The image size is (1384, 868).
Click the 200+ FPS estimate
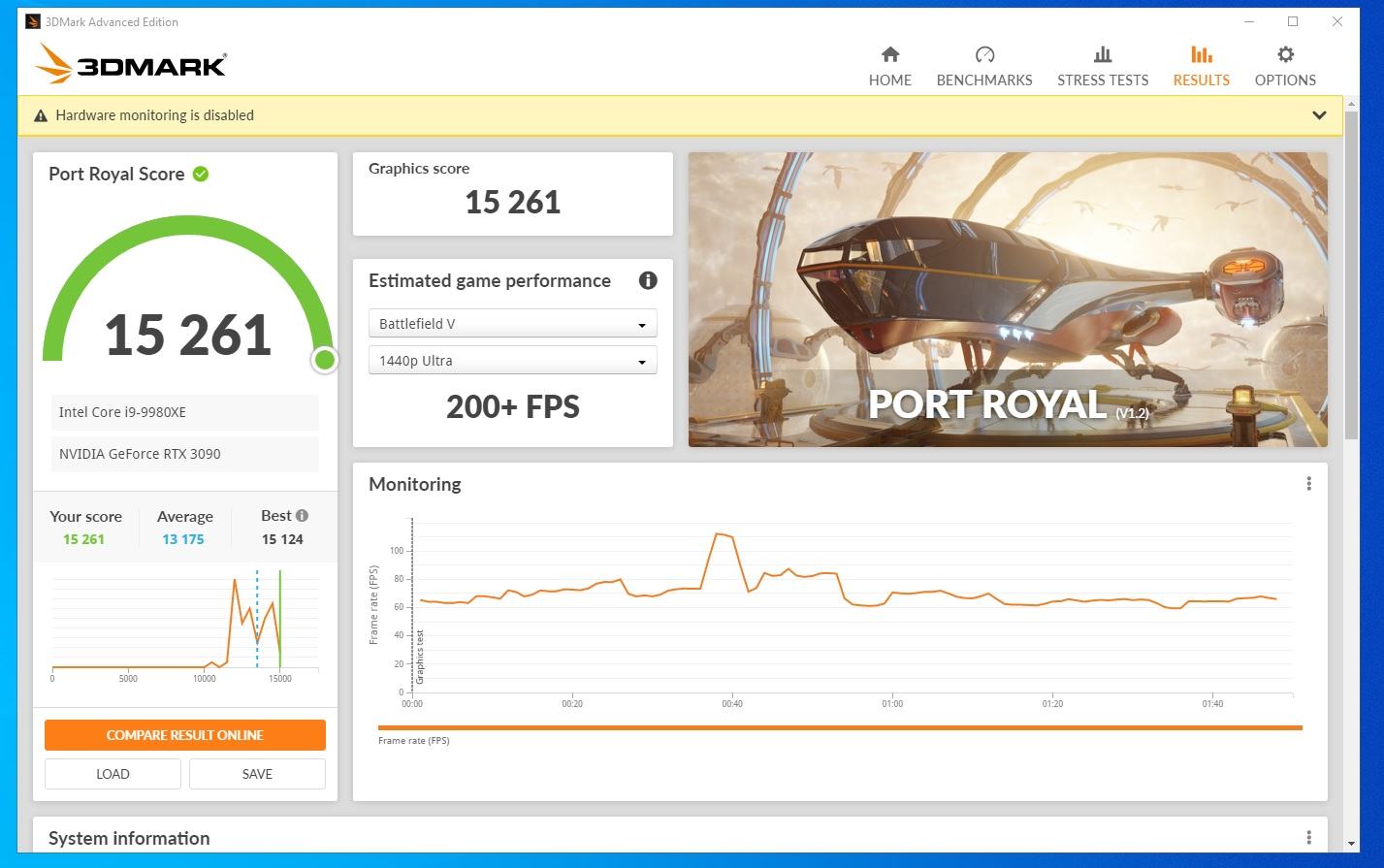pyautogui.click(x=512, y=406)
